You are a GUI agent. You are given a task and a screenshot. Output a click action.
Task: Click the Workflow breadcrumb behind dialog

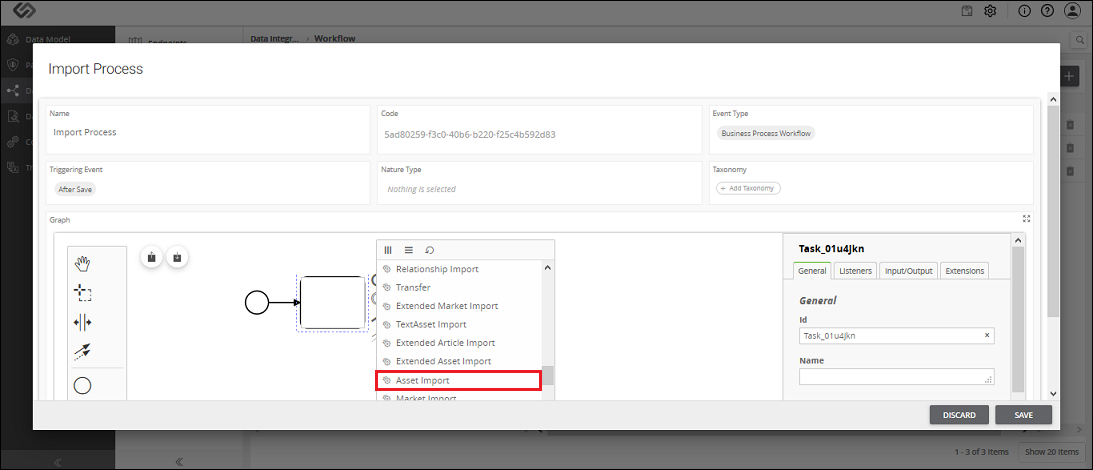tap(335, 38)
